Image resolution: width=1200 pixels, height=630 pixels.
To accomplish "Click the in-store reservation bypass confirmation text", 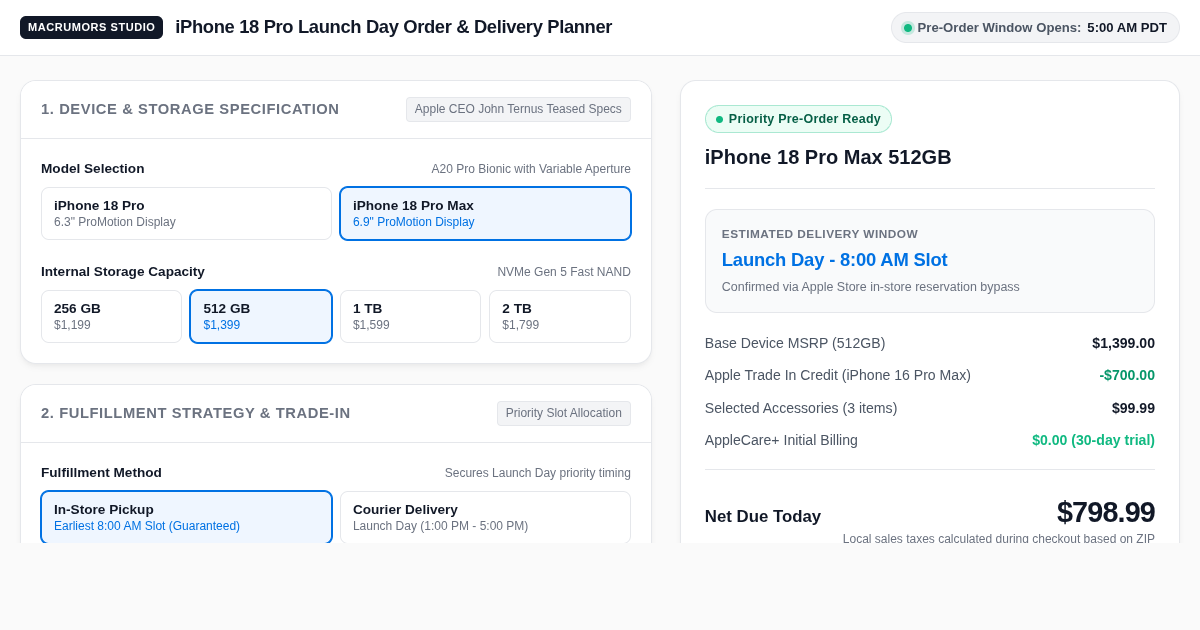I will coord(871,287).
